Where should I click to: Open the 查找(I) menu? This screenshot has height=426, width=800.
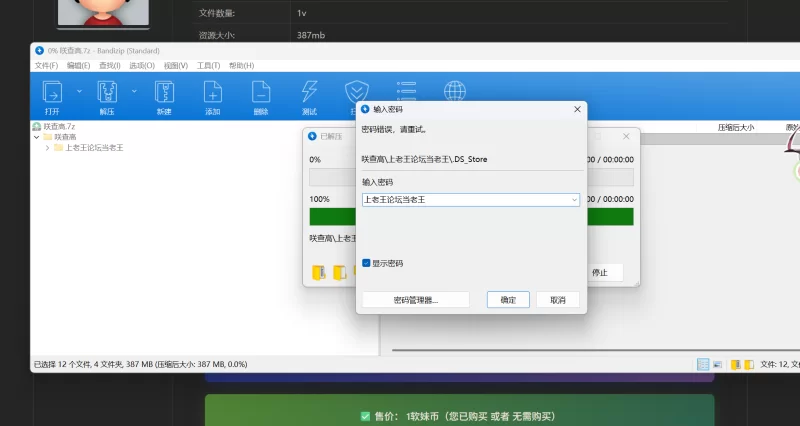pos(110,66)
